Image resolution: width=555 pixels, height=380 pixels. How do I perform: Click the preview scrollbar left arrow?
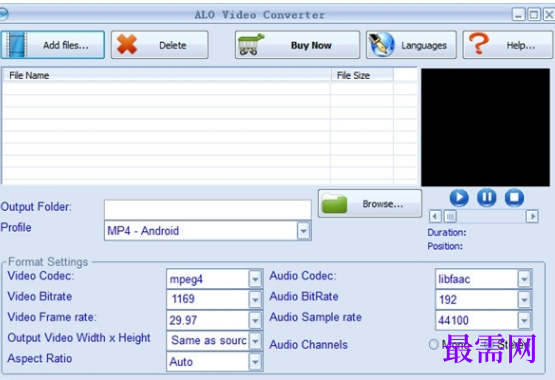pos(435,216)
